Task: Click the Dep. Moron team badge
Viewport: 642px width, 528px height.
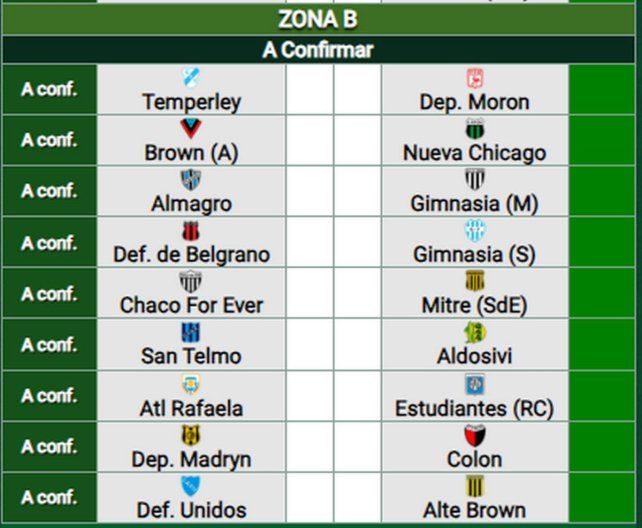Action: [475, 78]
